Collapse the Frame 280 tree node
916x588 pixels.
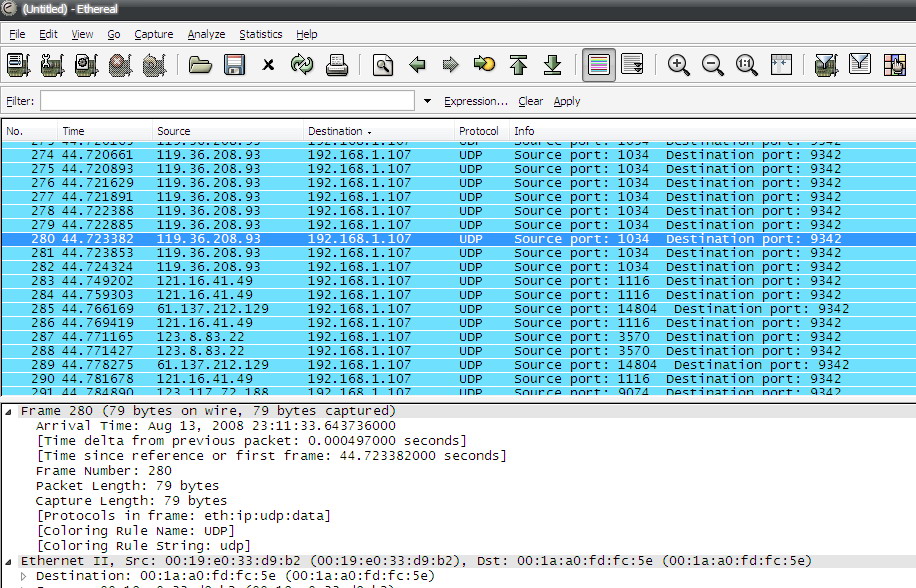[x=10, y=411]
